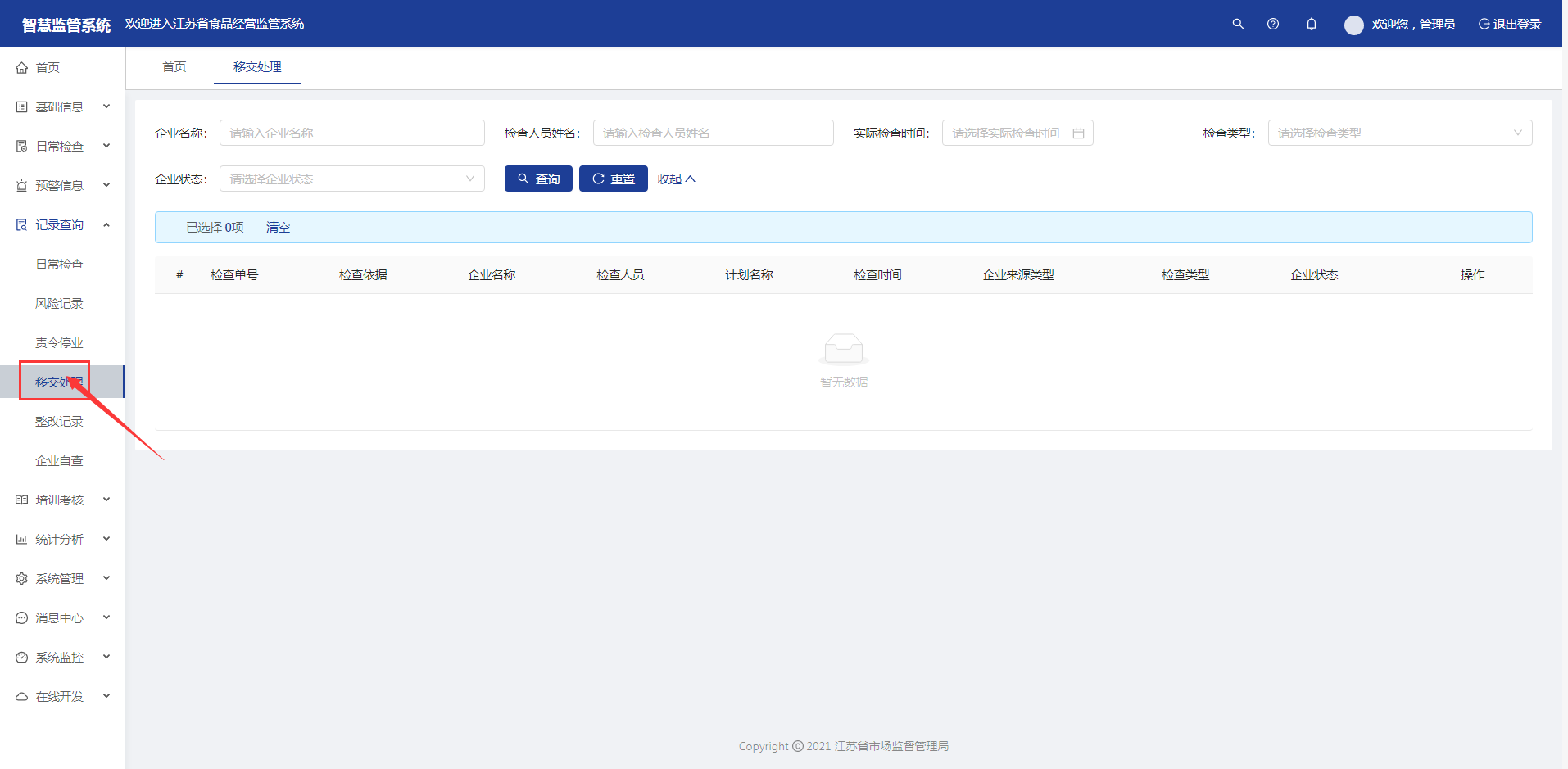
Task: Open the 检查类型 dropdown
Action: pos(1399,133)
